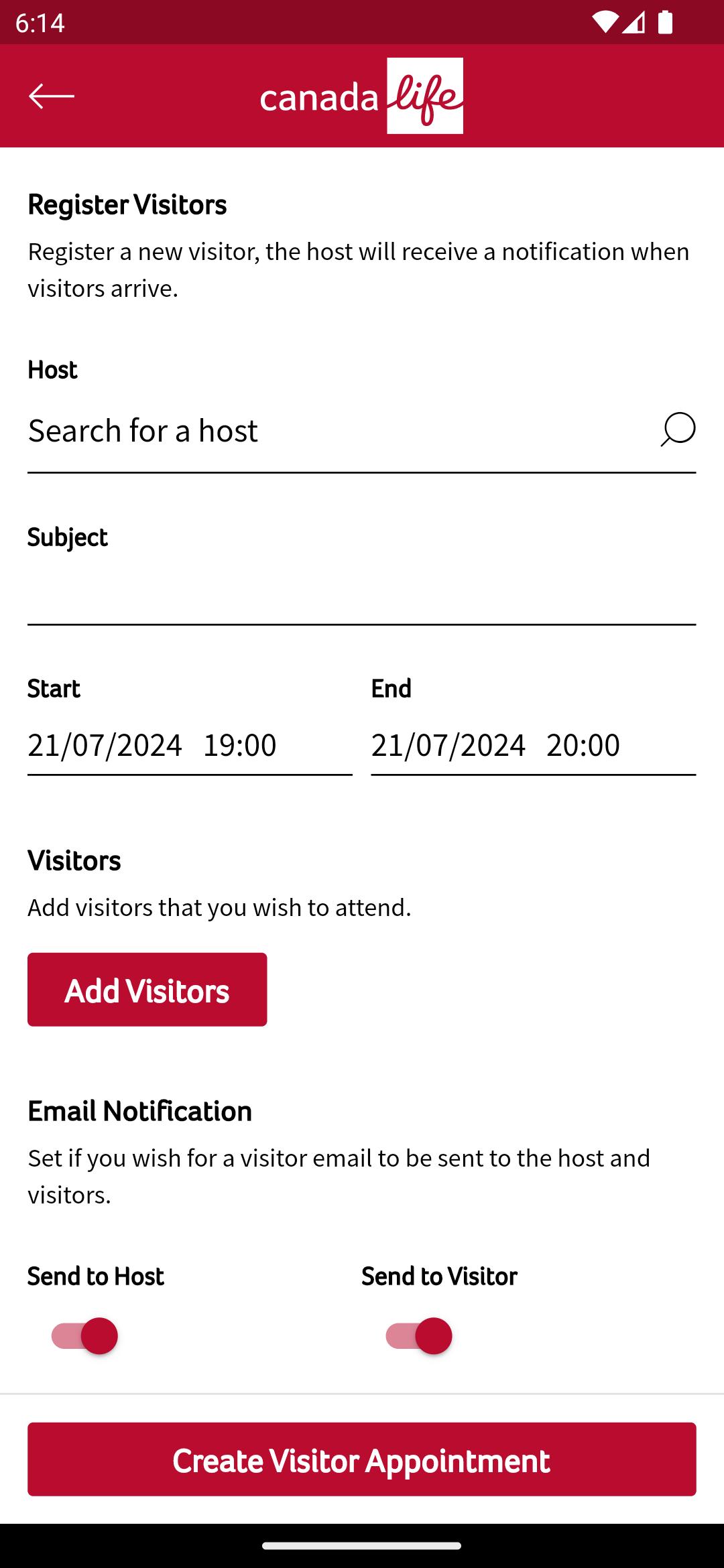The image size is (724, 1568).
Task: Tap the Wi-Fi status icon
Action: click(x=605, y=22)
